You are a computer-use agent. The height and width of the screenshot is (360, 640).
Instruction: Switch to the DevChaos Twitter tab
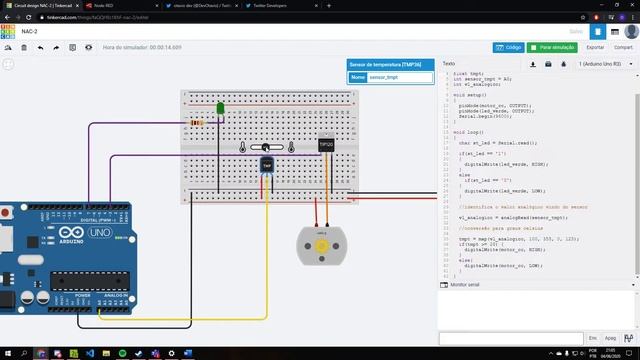click(x=202, y=6)
